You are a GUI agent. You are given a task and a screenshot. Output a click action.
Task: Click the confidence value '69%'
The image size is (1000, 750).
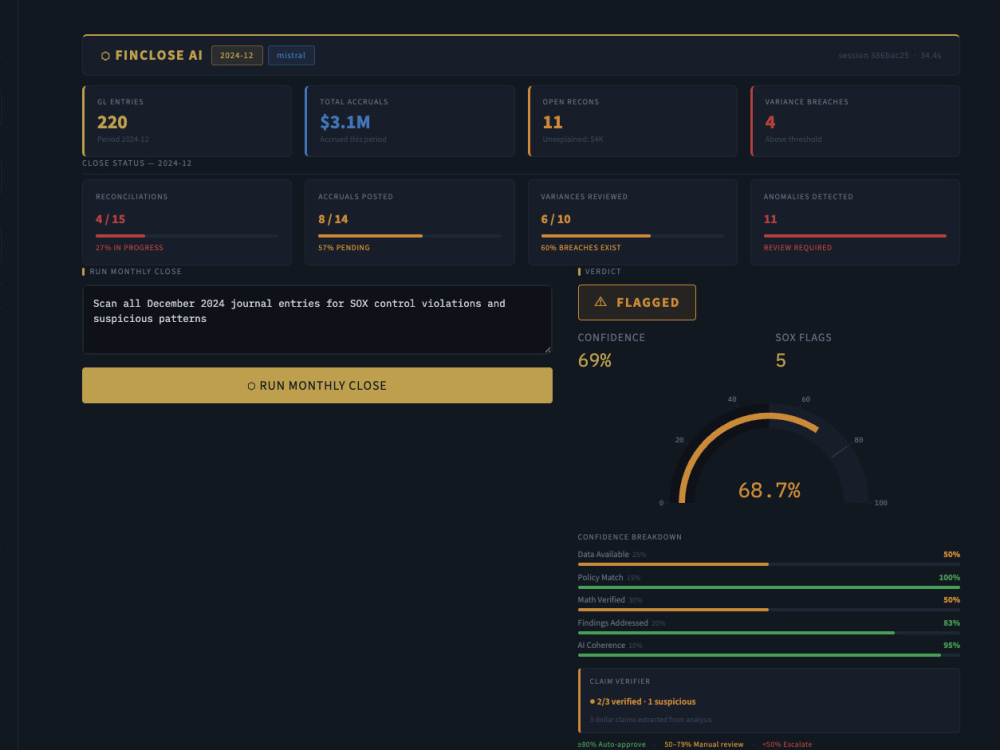click(x=594, y=360)
